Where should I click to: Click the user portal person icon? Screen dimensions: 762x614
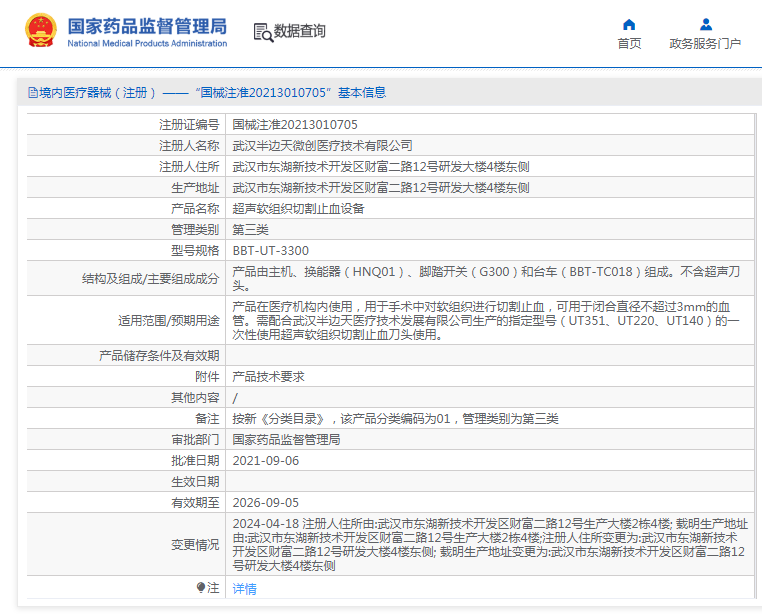[x=706, y=24]
